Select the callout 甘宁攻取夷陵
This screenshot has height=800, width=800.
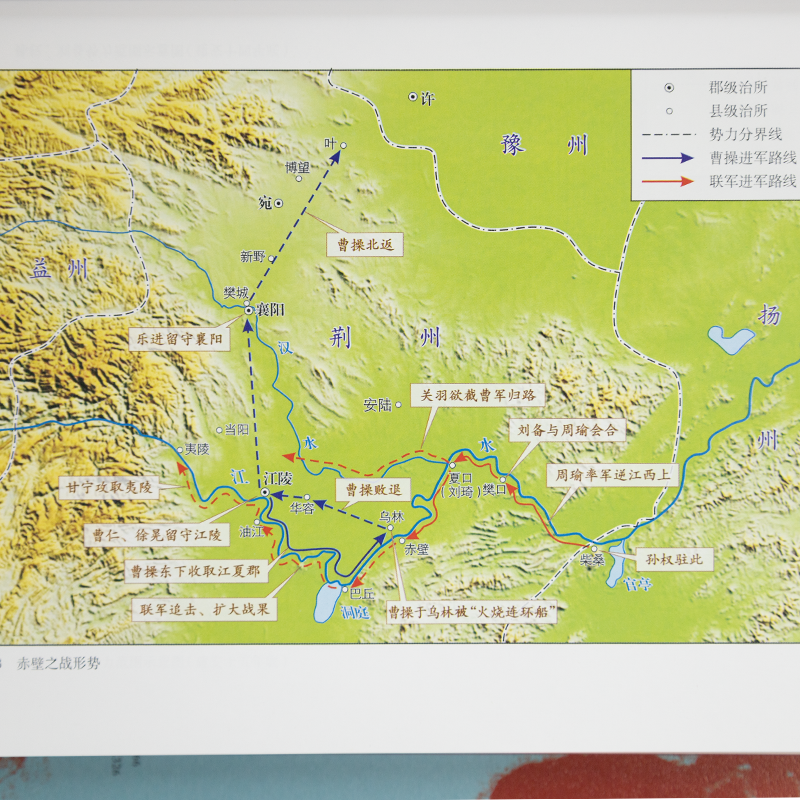click(109, 488)
